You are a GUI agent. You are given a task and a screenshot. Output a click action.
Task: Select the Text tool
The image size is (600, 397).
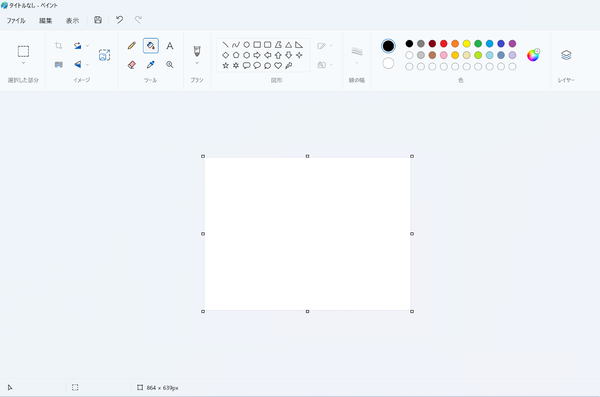[170, 46]
